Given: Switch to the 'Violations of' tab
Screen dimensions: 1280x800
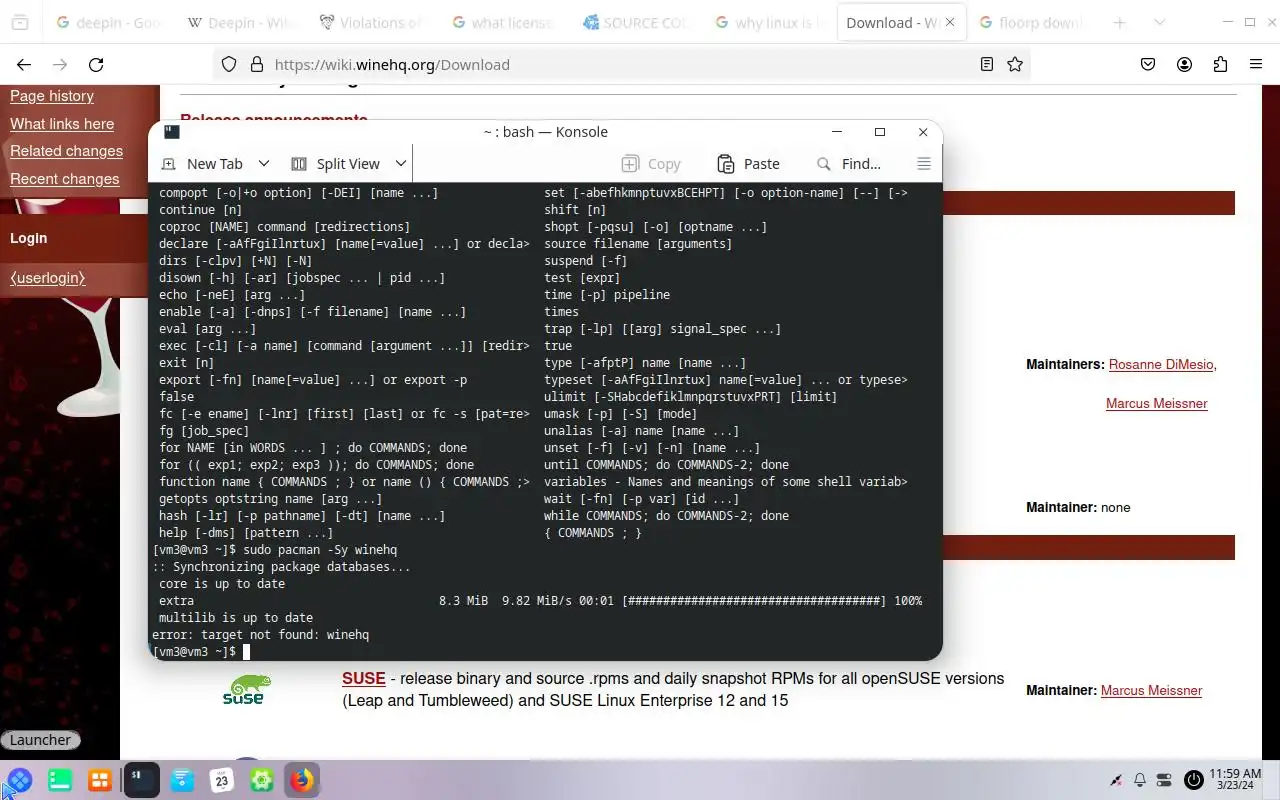Looking at the screenshot, I should [x=371, y=22].
